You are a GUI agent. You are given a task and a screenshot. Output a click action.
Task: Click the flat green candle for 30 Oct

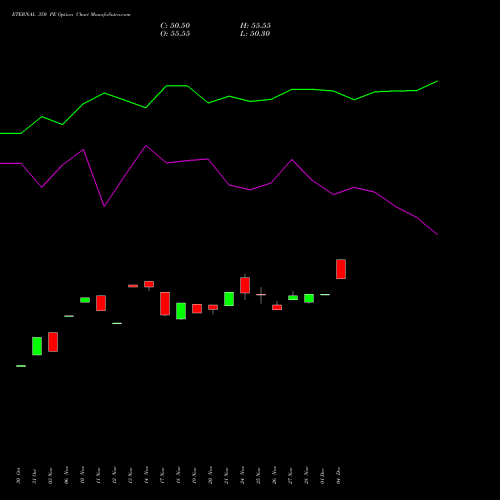pyautogui.click(x=21, y=366)
